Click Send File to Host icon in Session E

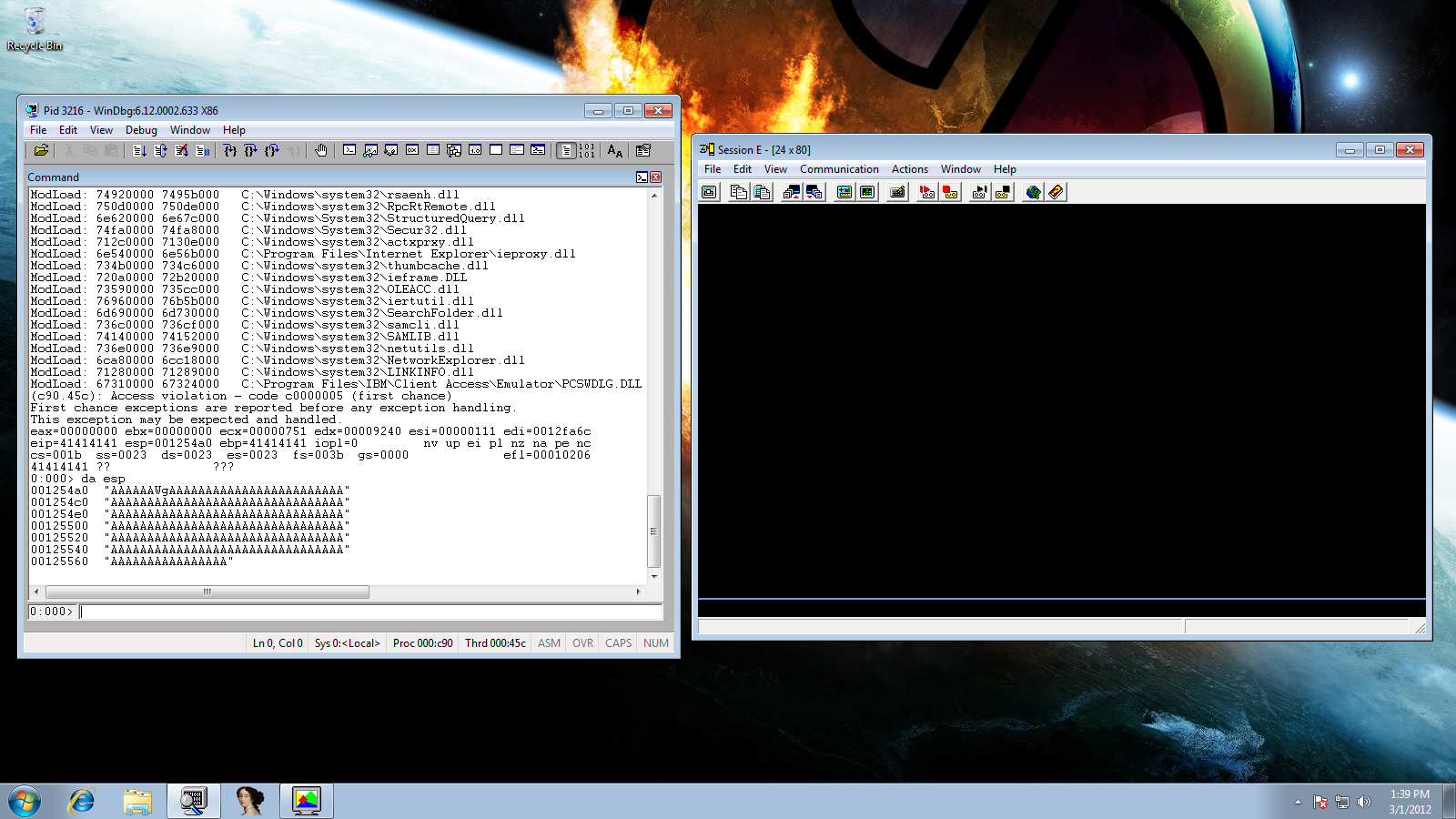(x=791, y=192)
